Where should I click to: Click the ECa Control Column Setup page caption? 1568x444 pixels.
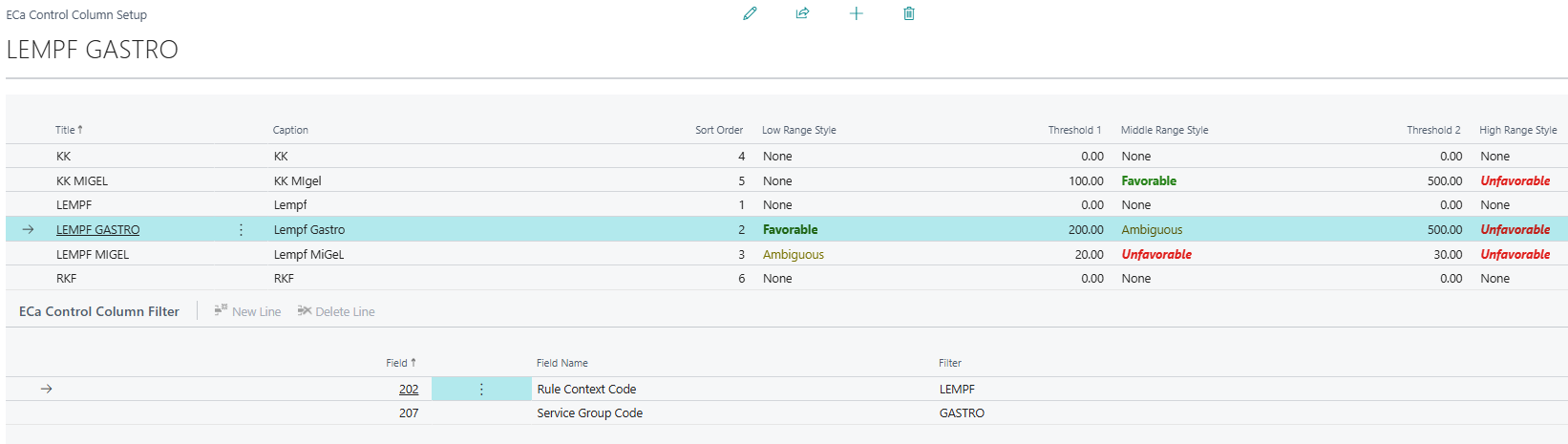[x=76, y=15]
